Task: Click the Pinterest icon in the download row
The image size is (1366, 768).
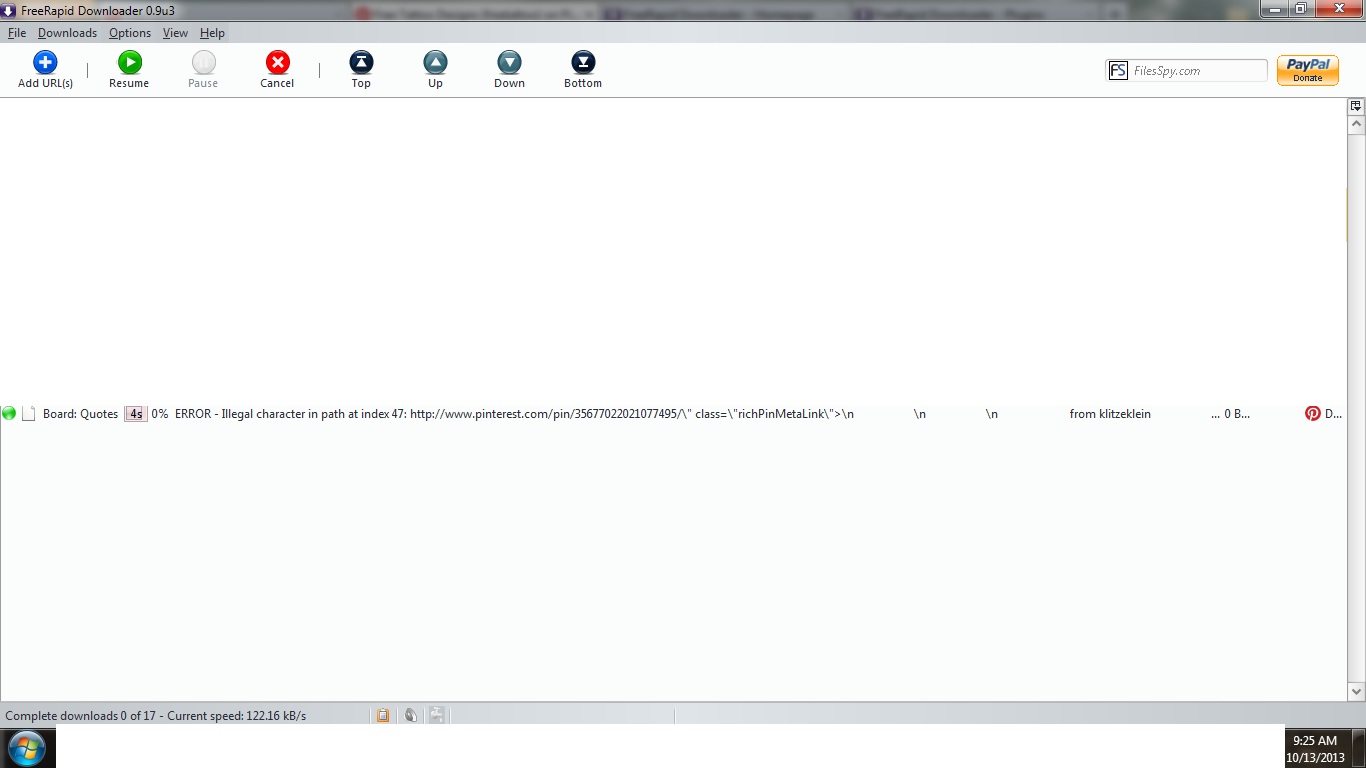Action: (1313, 413)
